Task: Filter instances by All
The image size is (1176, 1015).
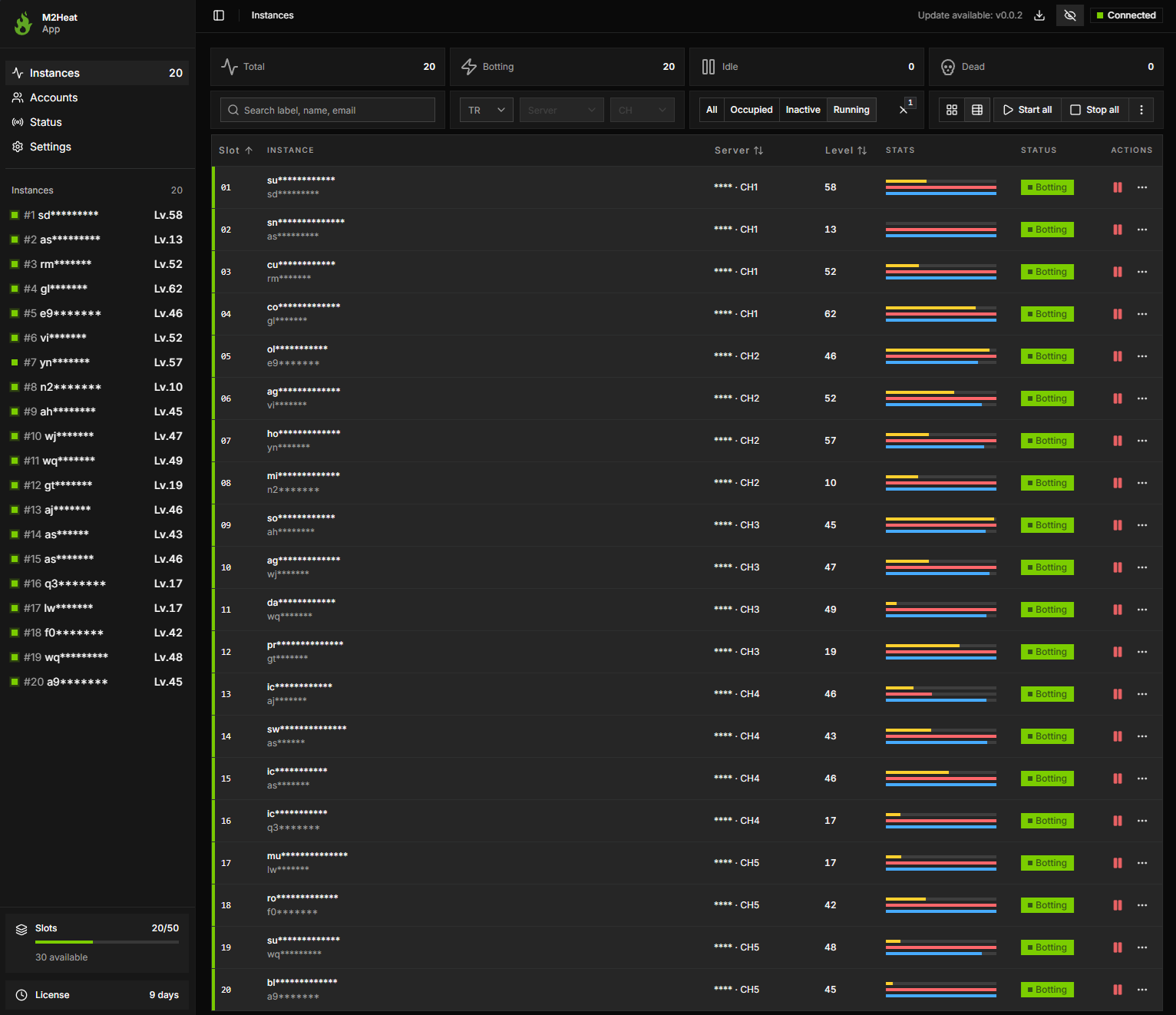Action: click(x=712, y=110)
